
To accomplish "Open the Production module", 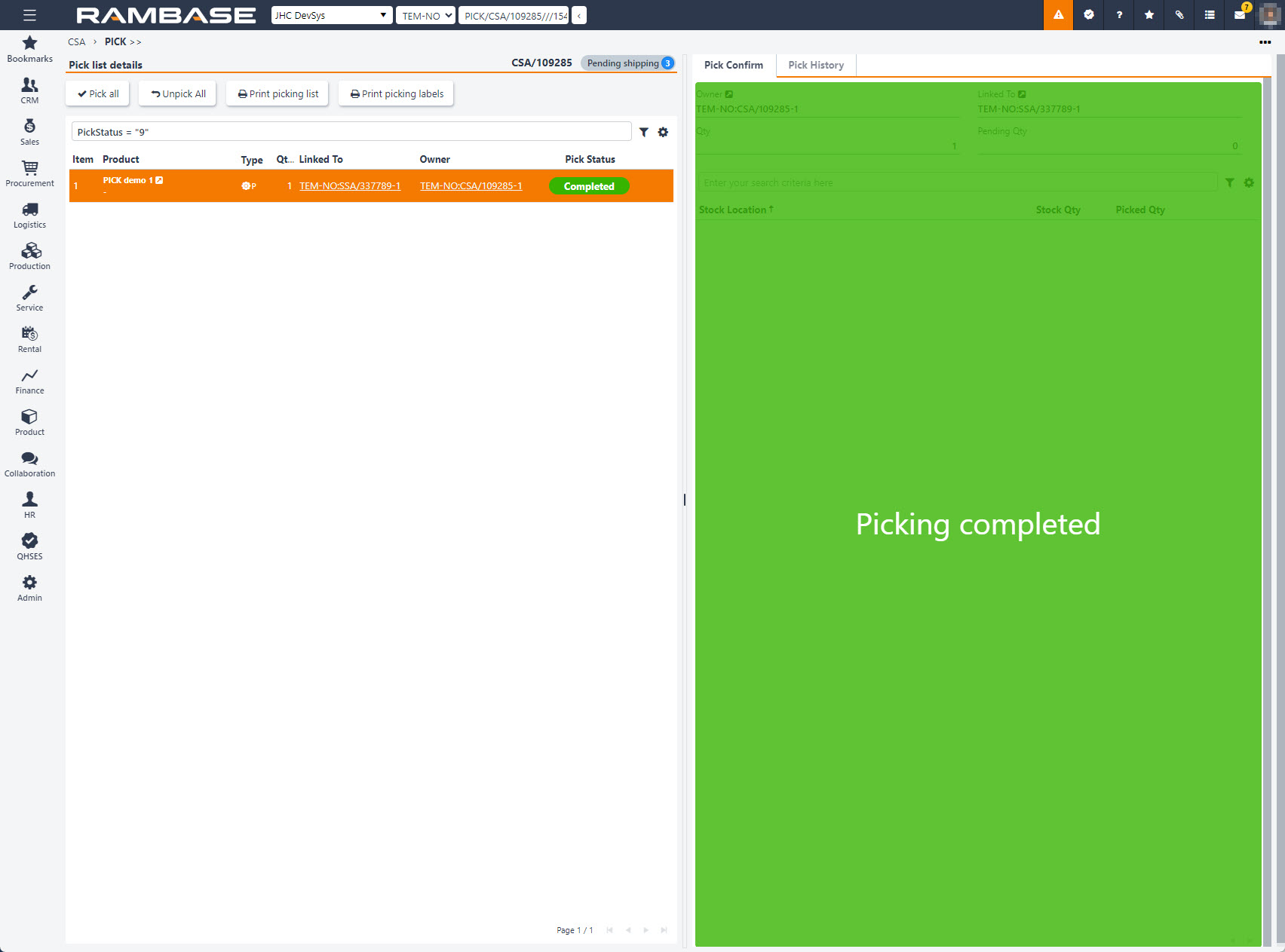I will (x=29, y=256).
